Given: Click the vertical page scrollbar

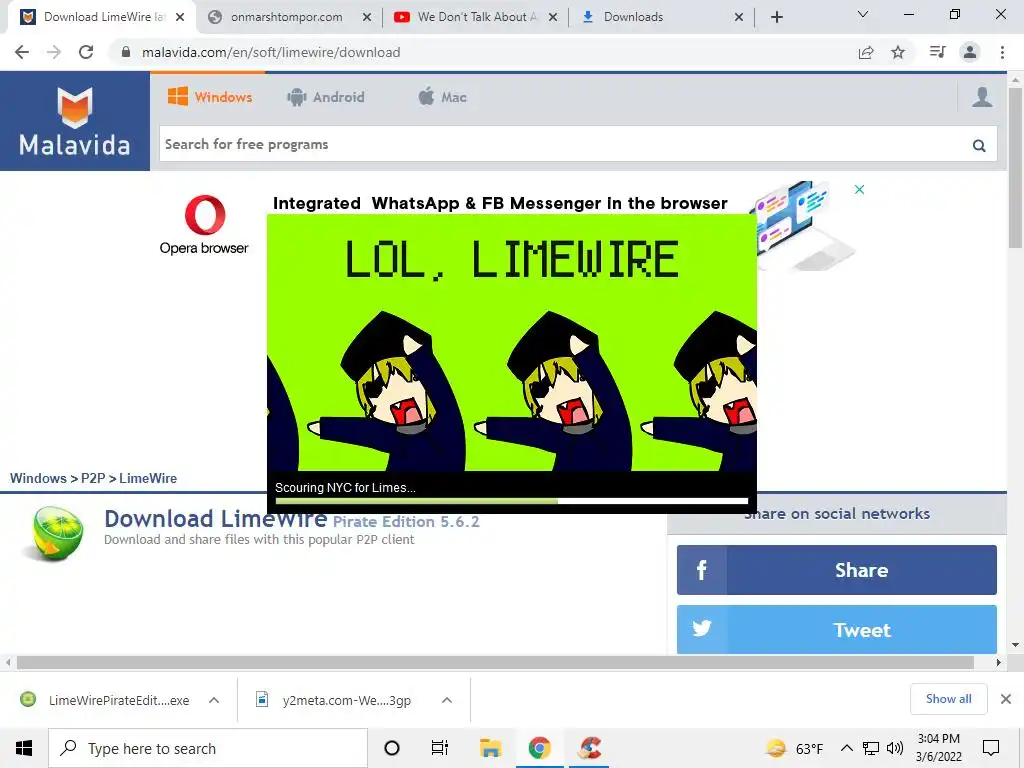Looking at the screenshot, I should (1015, 168).
